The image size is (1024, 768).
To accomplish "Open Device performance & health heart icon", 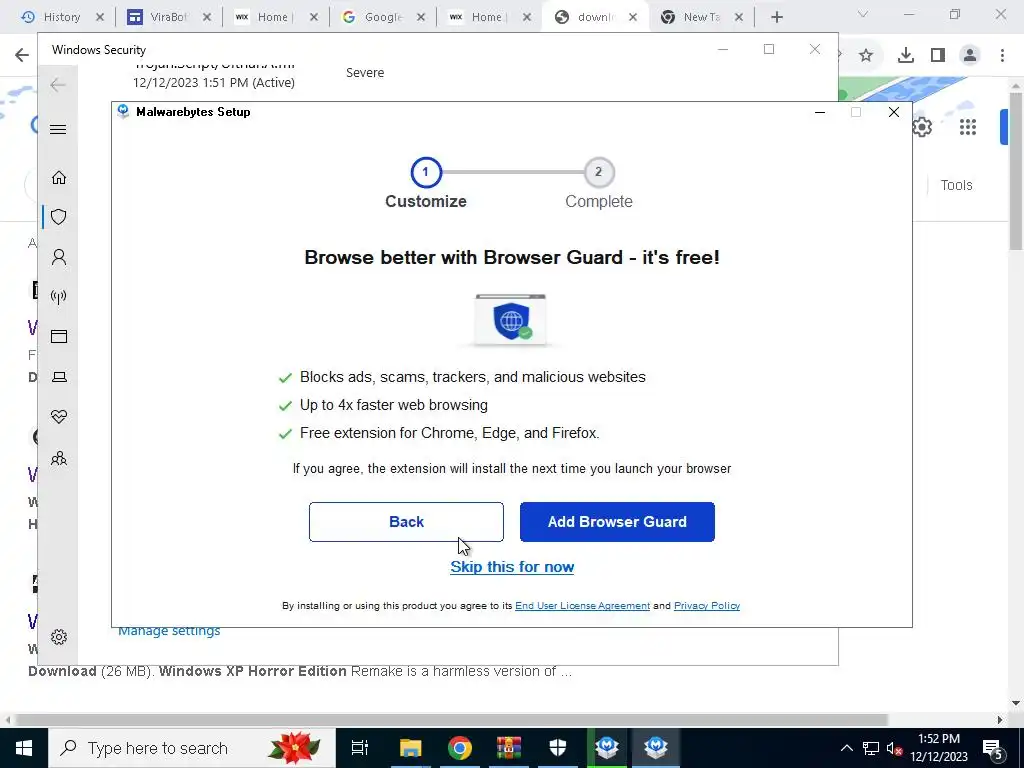I will 59,417.
